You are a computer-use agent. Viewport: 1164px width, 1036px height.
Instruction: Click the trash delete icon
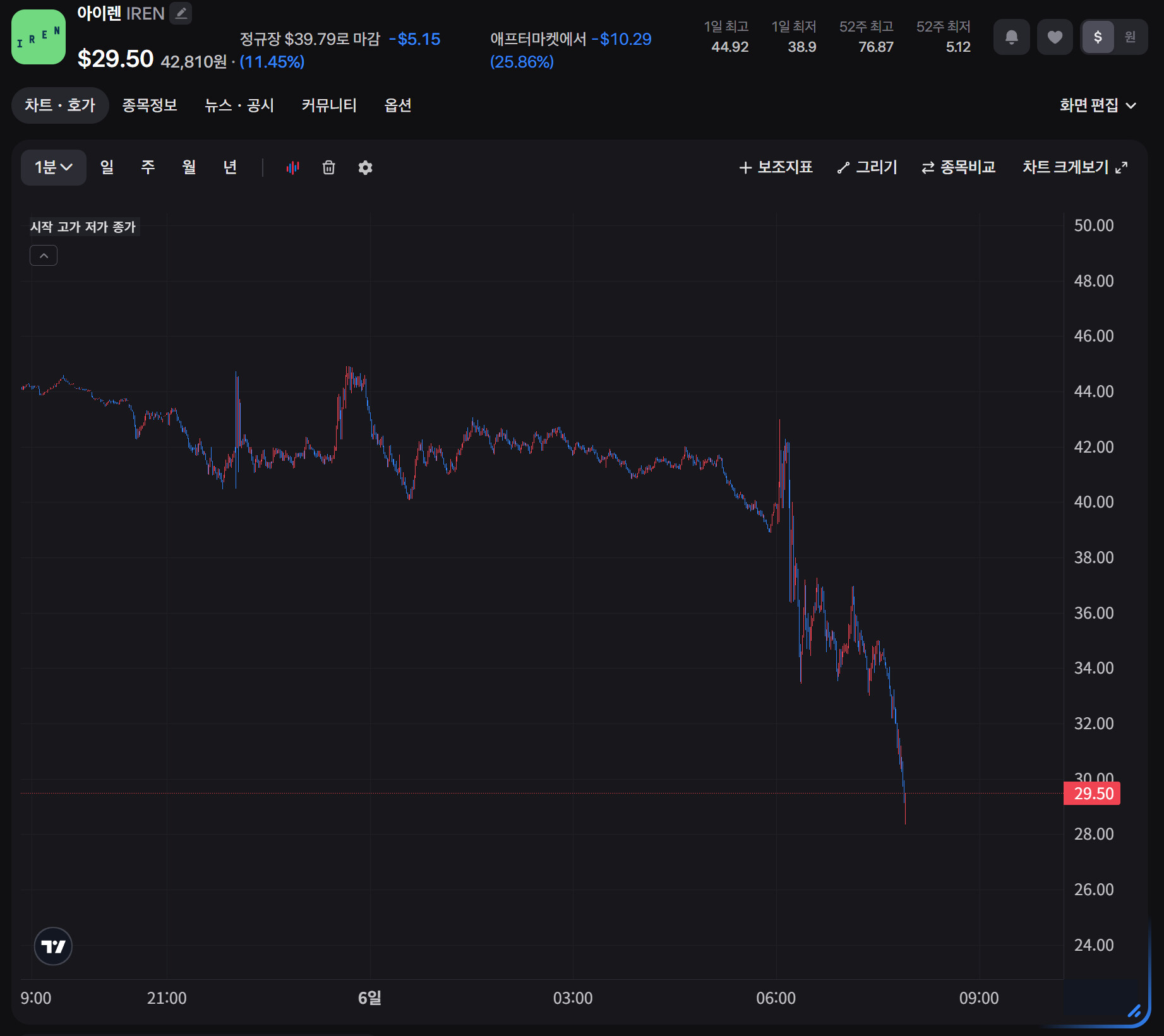point(328,167)
